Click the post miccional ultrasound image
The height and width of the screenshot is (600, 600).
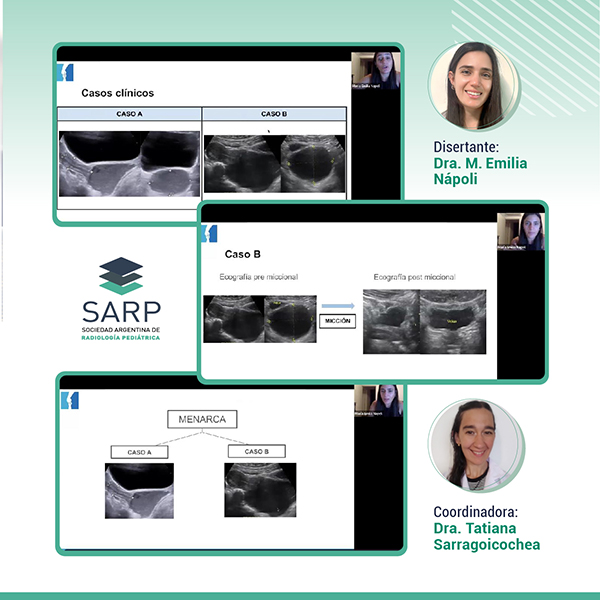coord(424,321)
